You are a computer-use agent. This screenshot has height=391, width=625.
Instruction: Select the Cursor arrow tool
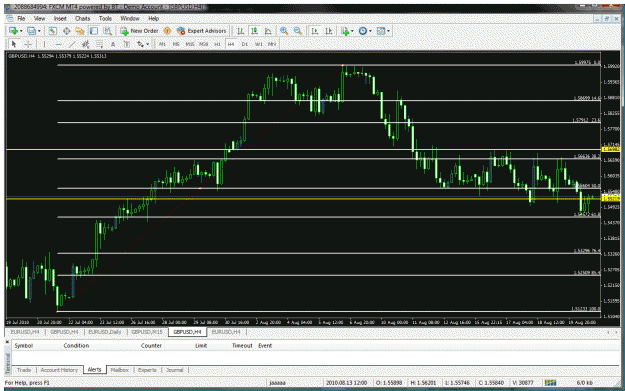pyautogui.click(x=14, y=44)
